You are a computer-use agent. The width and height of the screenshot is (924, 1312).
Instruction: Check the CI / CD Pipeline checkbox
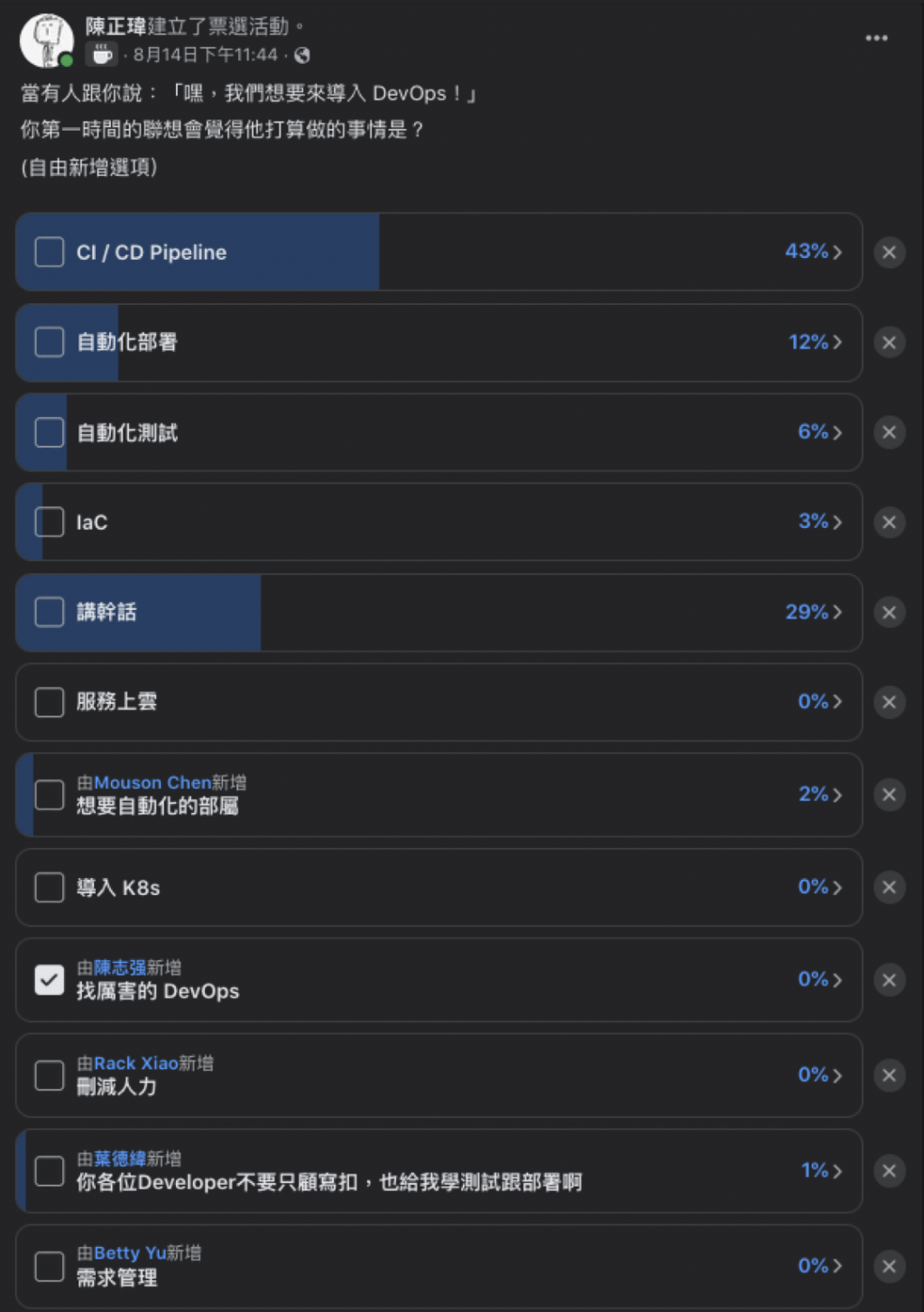pos(50,252)
